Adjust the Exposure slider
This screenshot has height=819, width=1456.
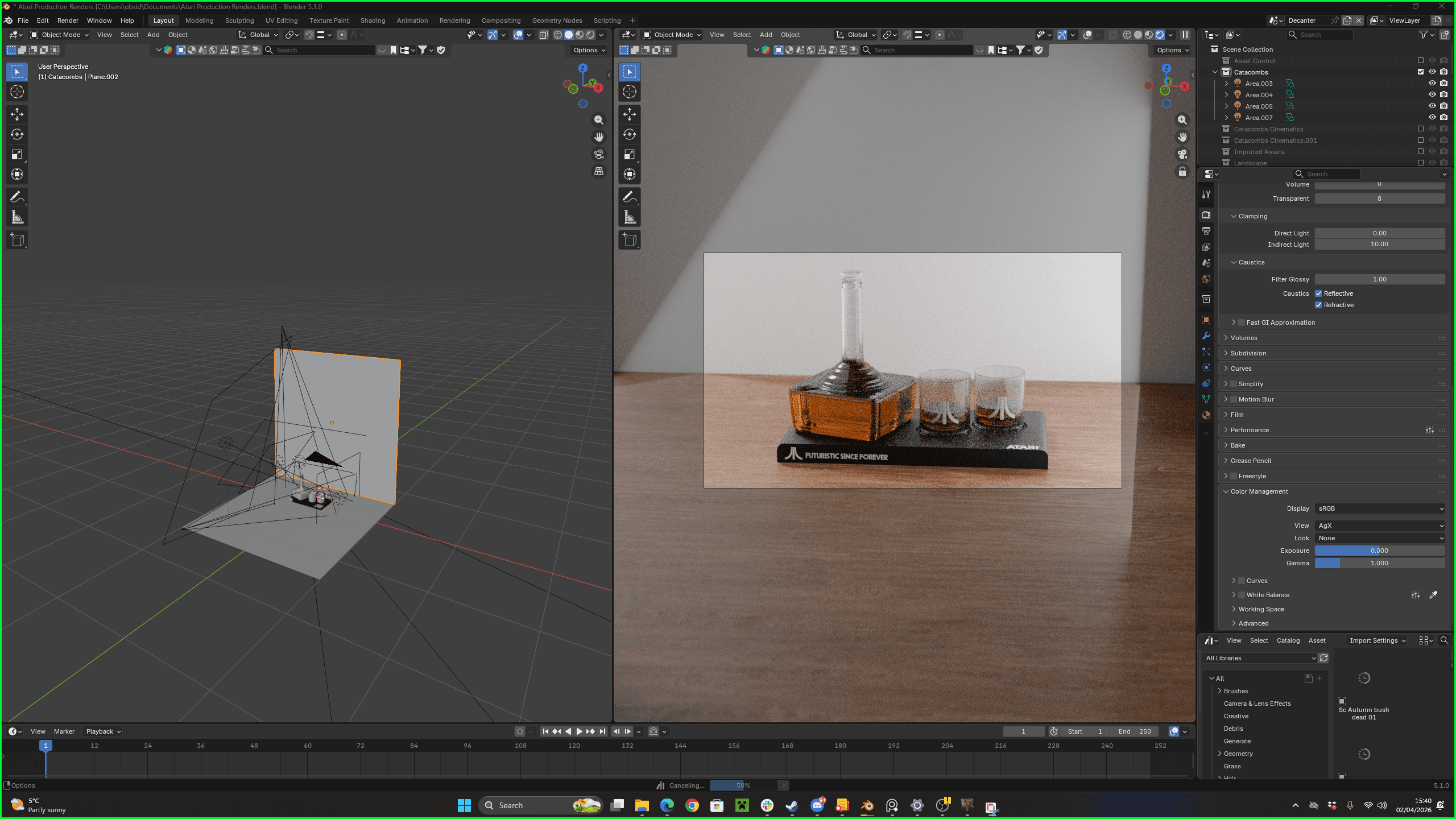[1380, 551]
